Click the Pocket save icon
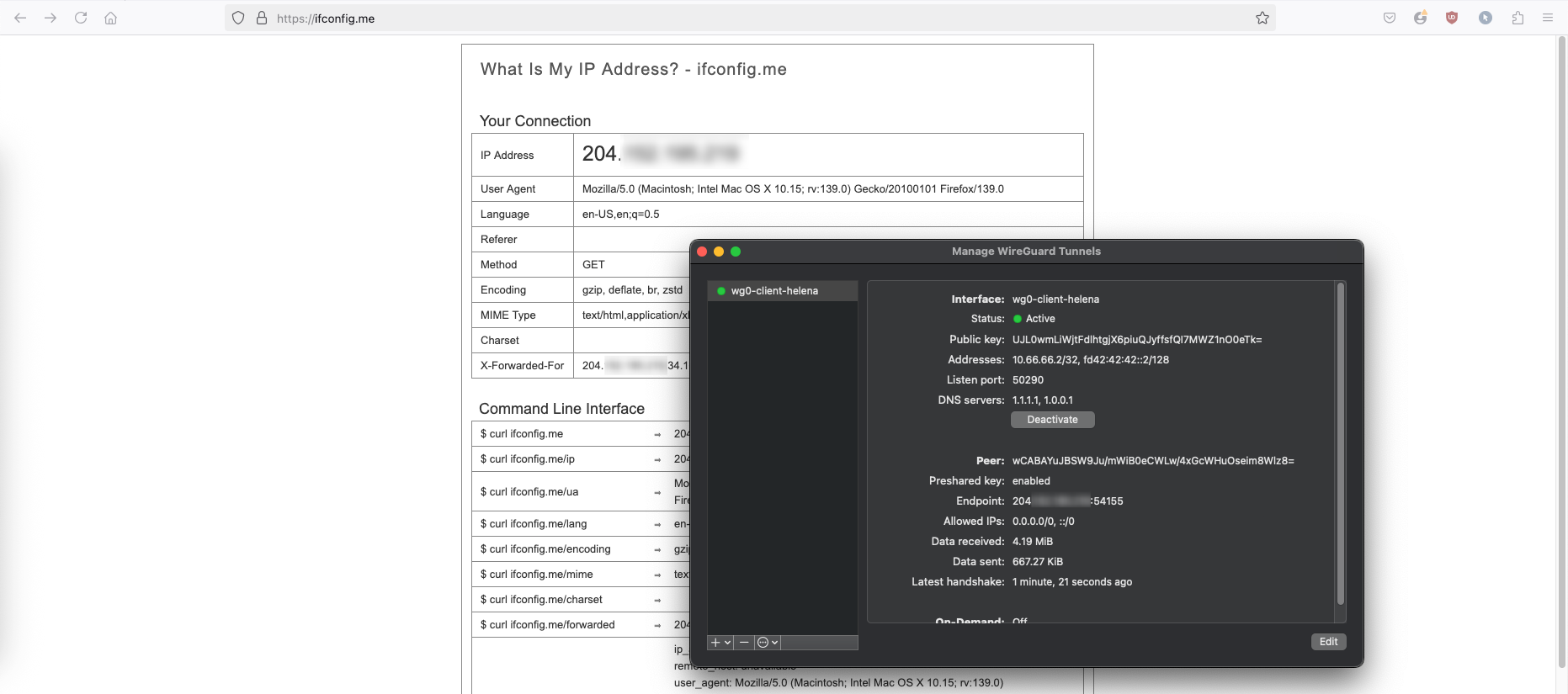Viewport: 1568px width, 694px height. click(1390, 18)
